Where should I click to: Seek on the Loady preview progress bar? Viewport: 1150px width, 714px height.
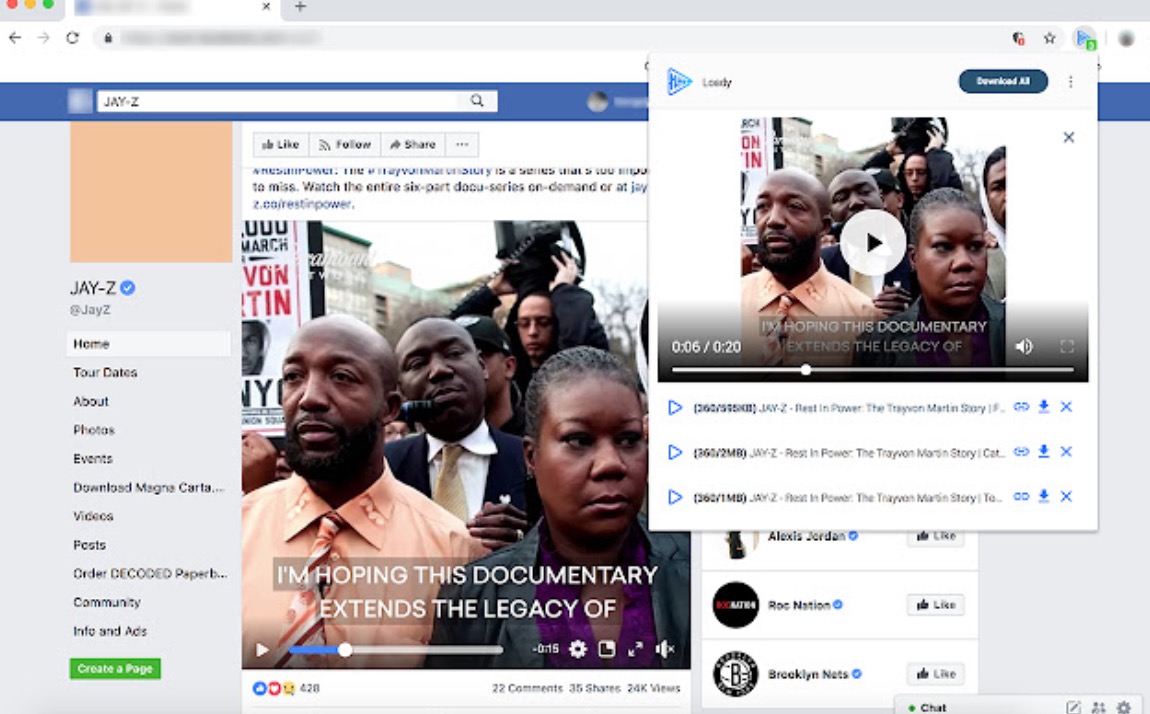873,370
